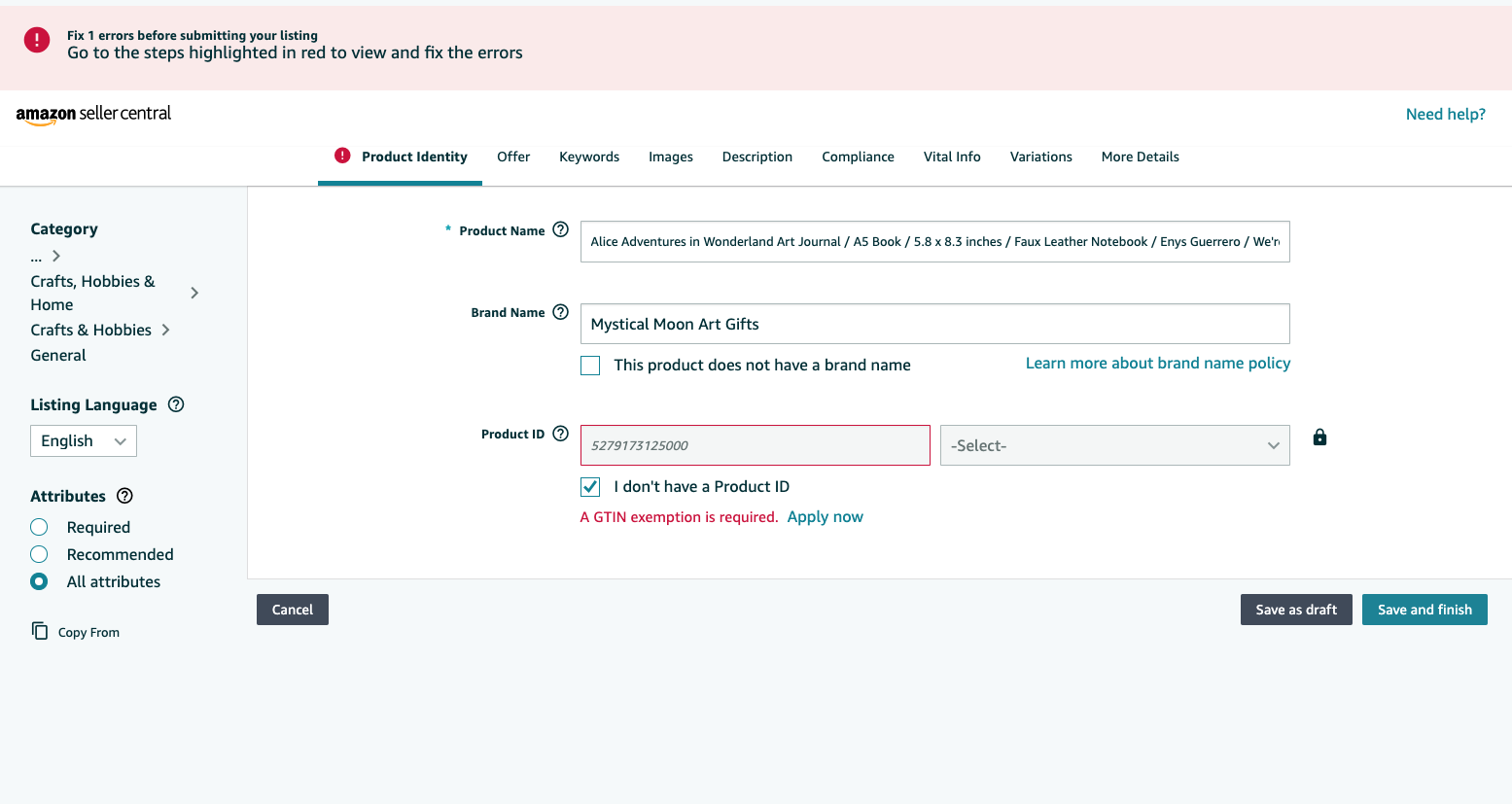
Task: Open the Brand Name help icon
Action: coord(560,312)
